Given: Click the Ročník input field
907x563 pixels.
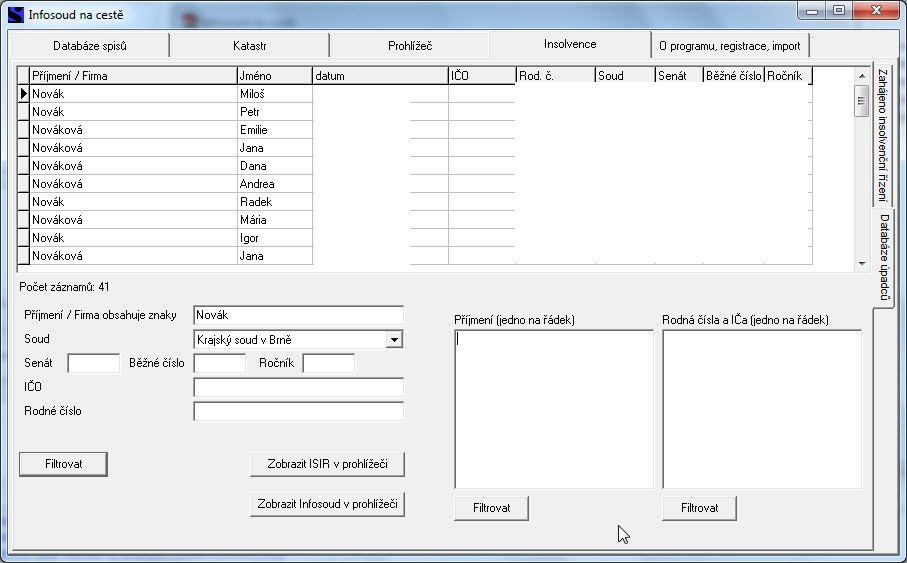Looking at the screenshot, I should 329,363.
